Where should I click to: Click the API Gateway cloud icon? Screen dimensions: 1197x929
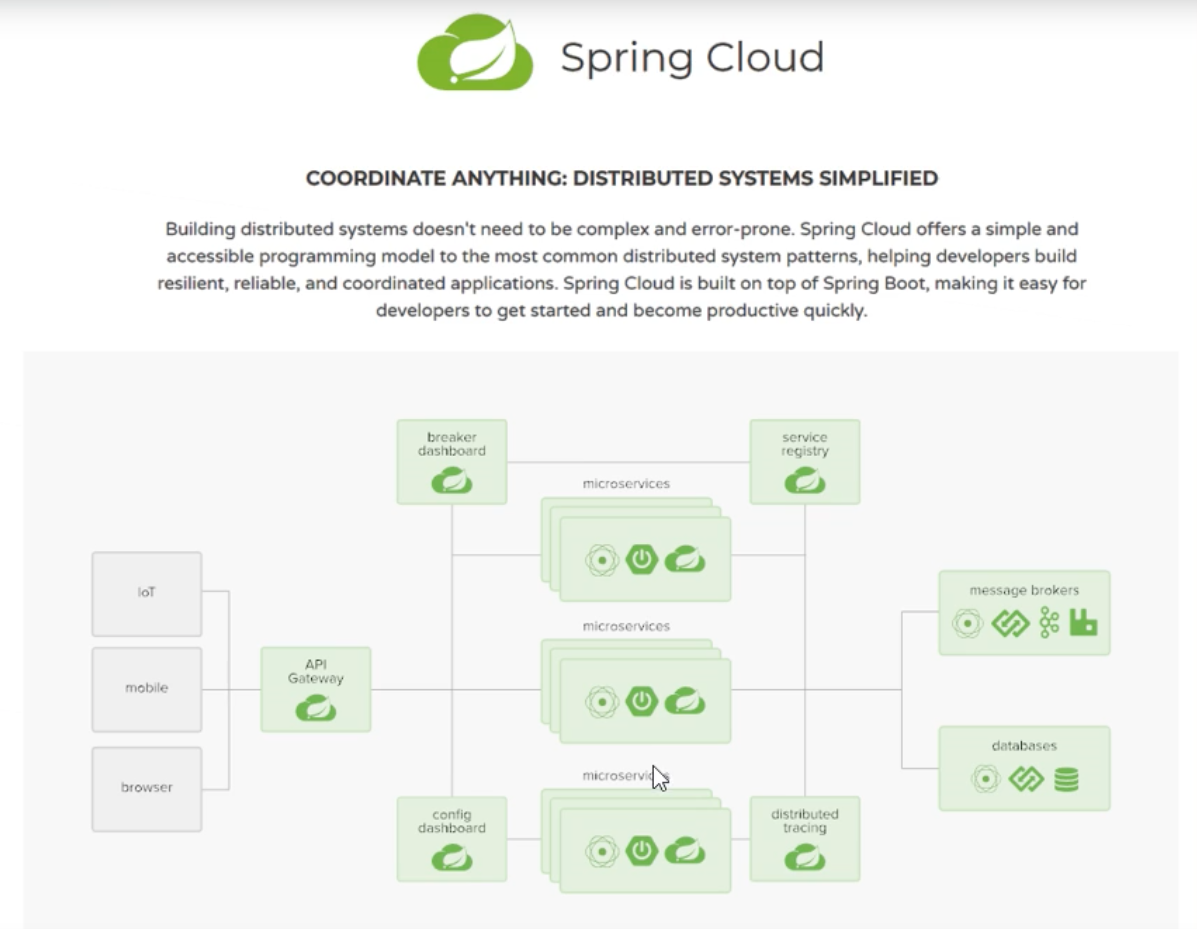(x=316, y=709)
